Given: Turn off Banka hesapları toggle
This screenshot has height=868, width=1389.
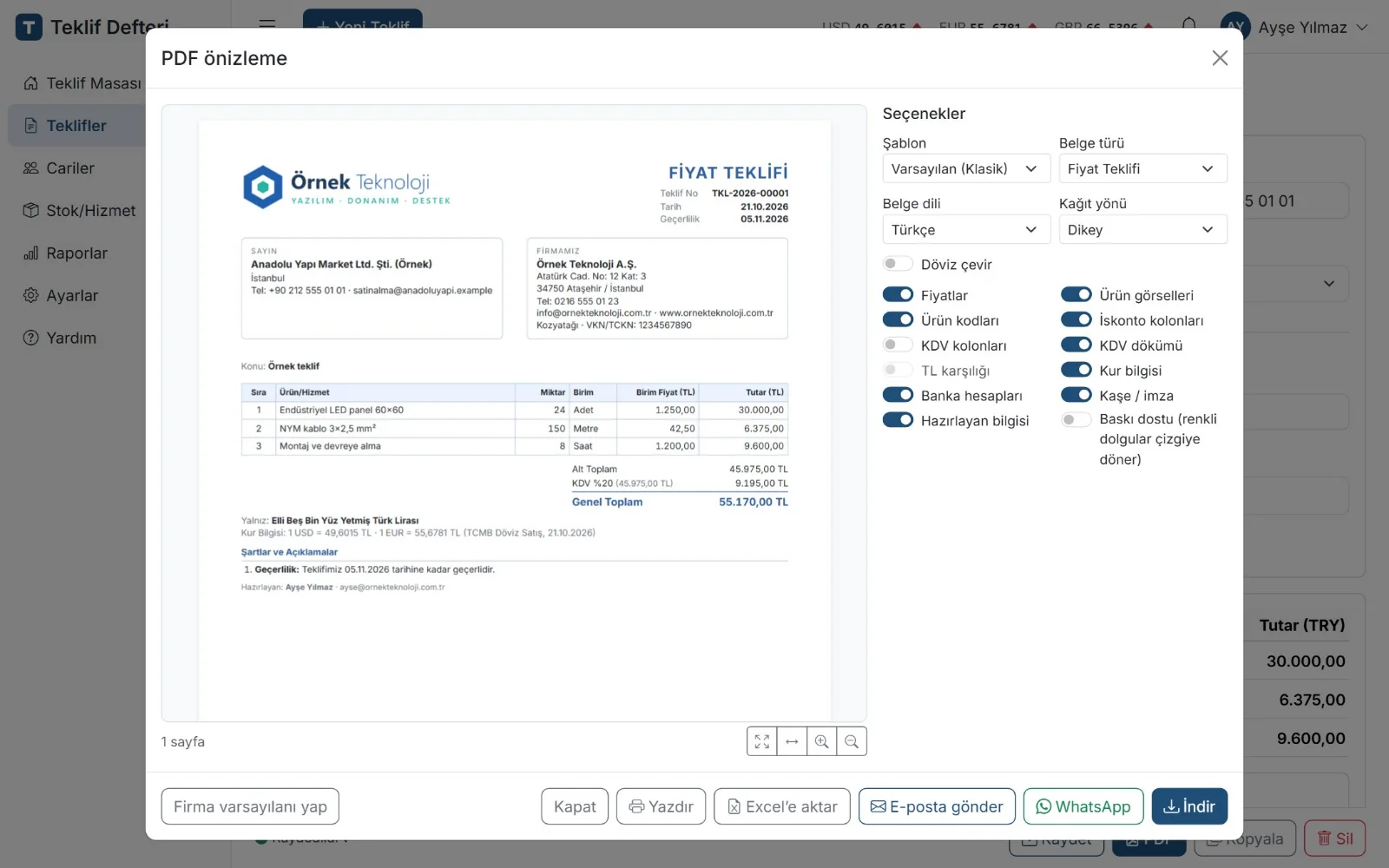Looking at the screenshot, I should click(x=898, y=396).
